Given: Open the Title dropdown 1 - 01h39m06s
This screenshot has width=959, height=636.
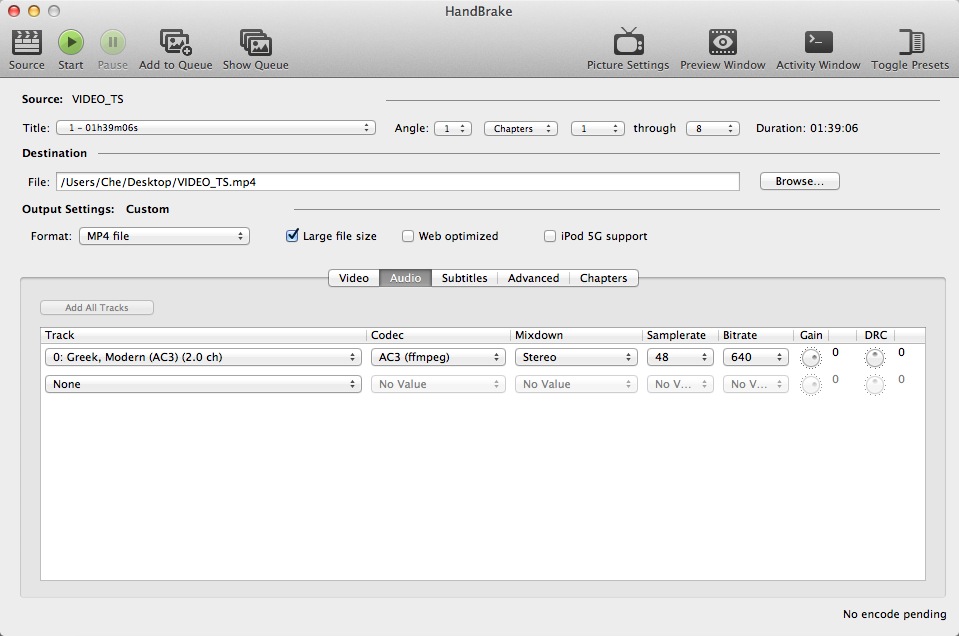Looking at the screenshot, I should tap(215, 128).
